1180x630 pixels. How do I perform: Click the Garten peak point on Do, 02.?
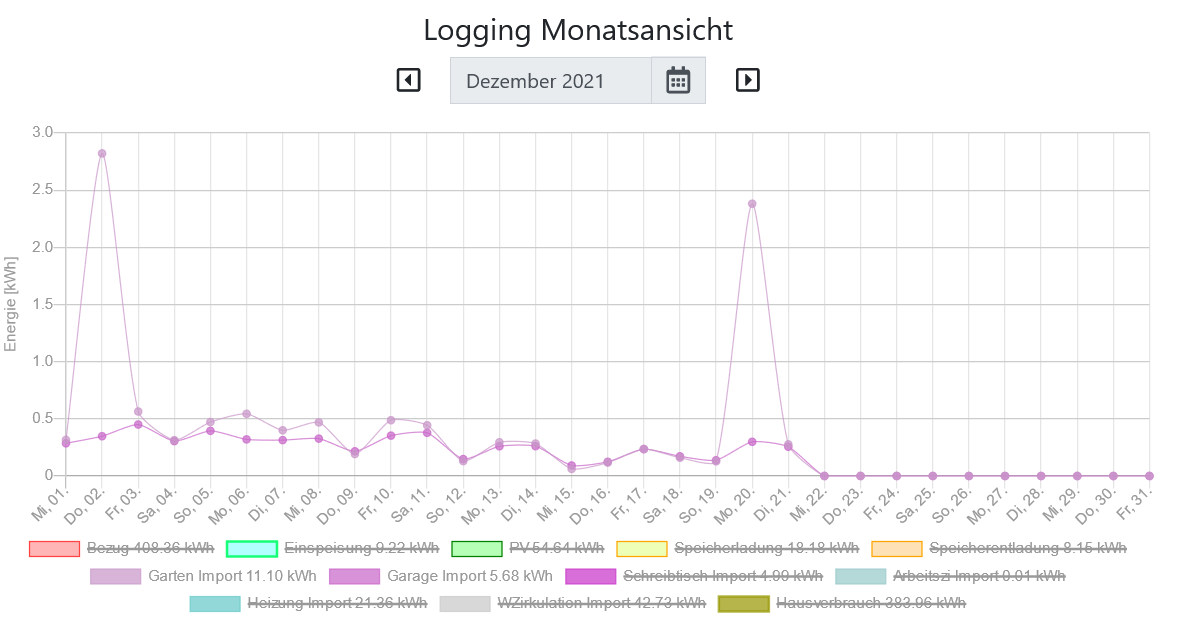(x=102, y=154)
